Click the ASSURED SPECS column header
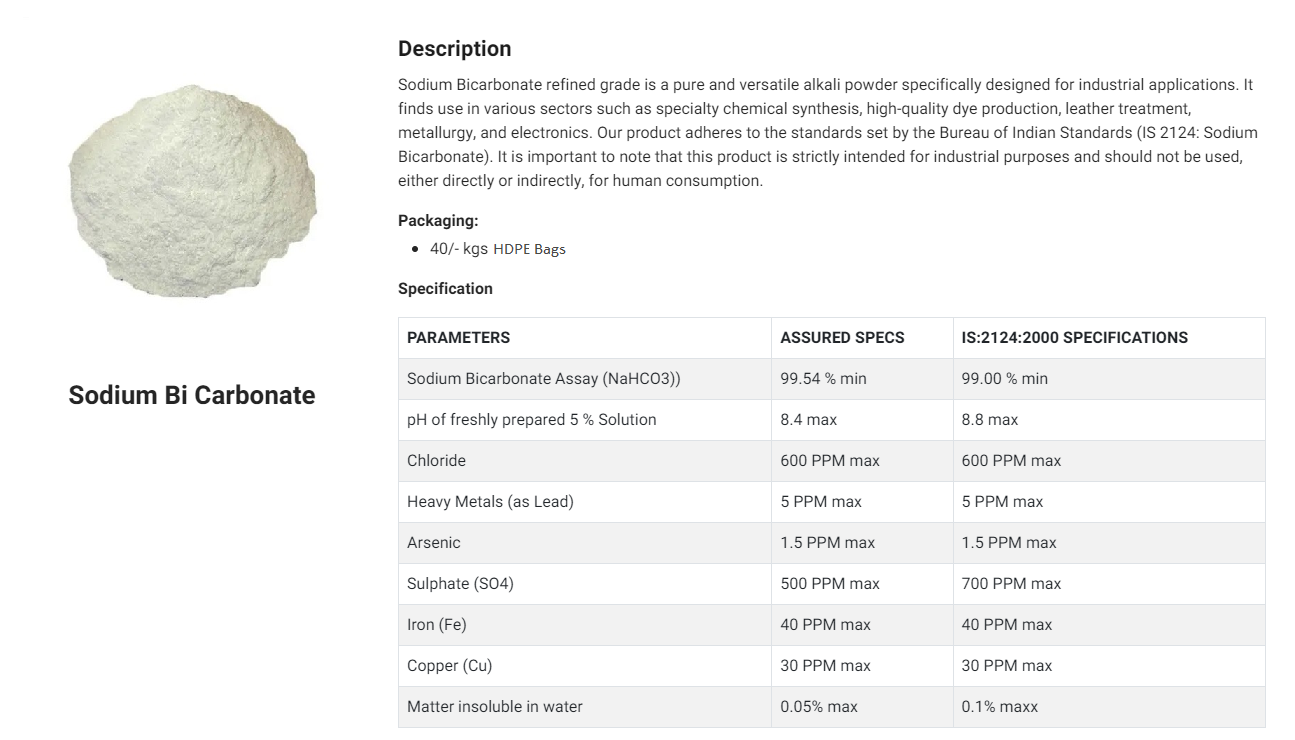This screenshot has height=740, width=1295. 863,338
